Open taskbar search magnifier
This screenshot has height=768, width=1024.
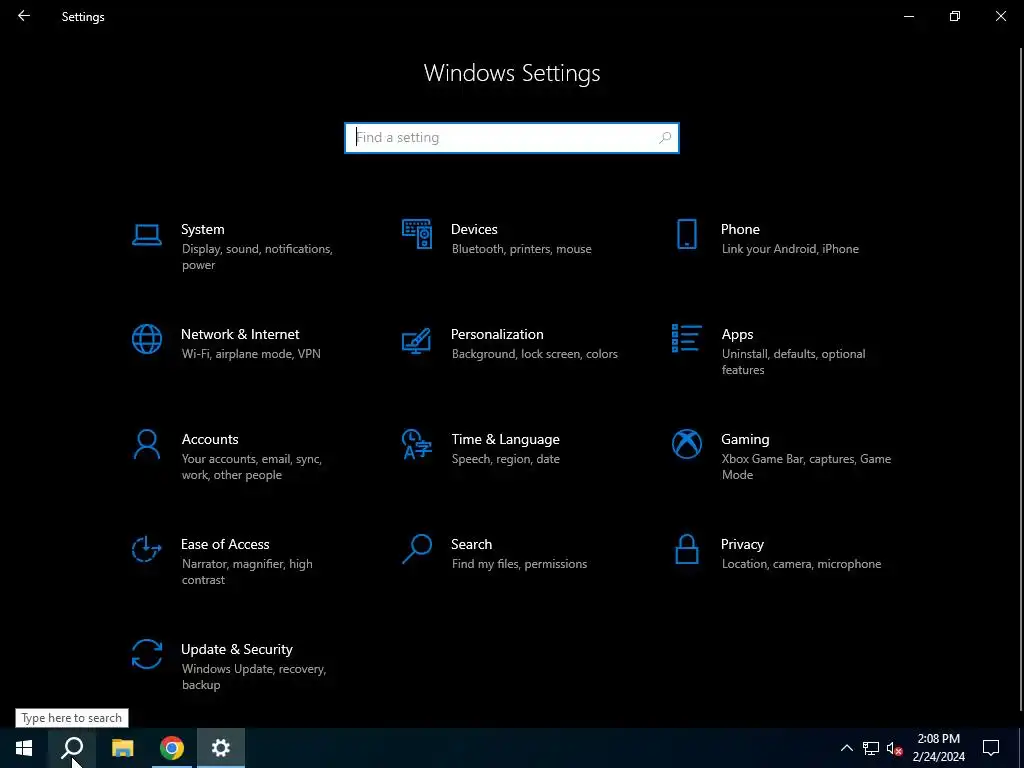(72, 748)
